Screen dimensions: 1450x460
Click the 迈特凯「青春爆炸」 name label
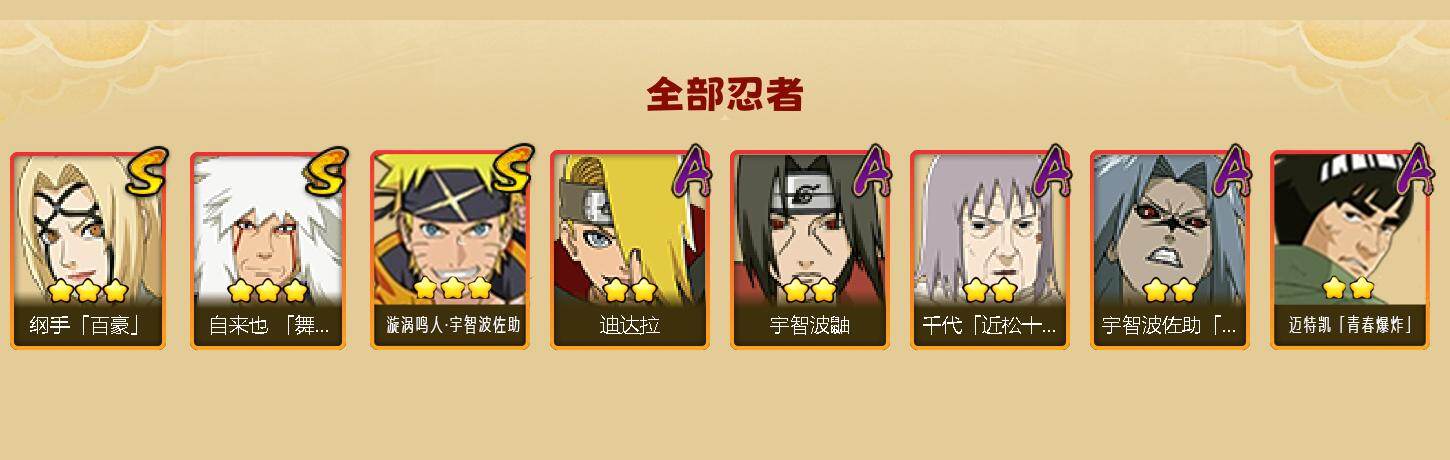point(1350,326)
